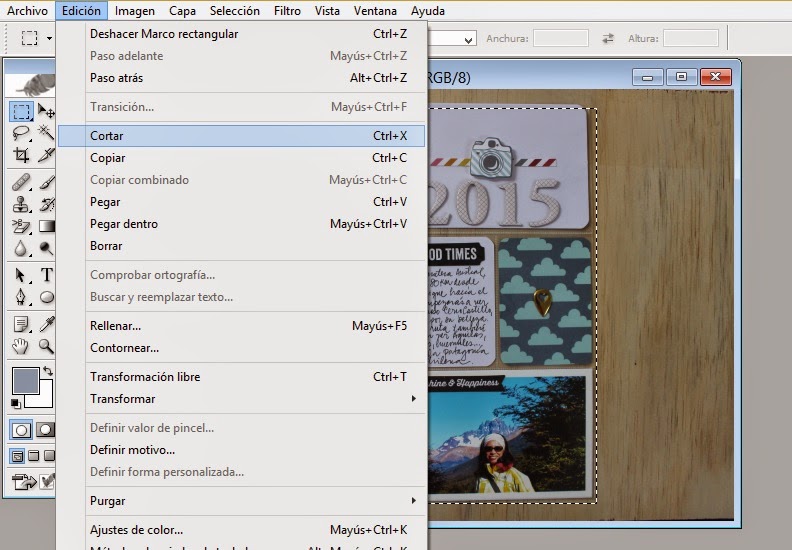Open the Ayuda menu
792x550 pixels.
pos(428,11)
